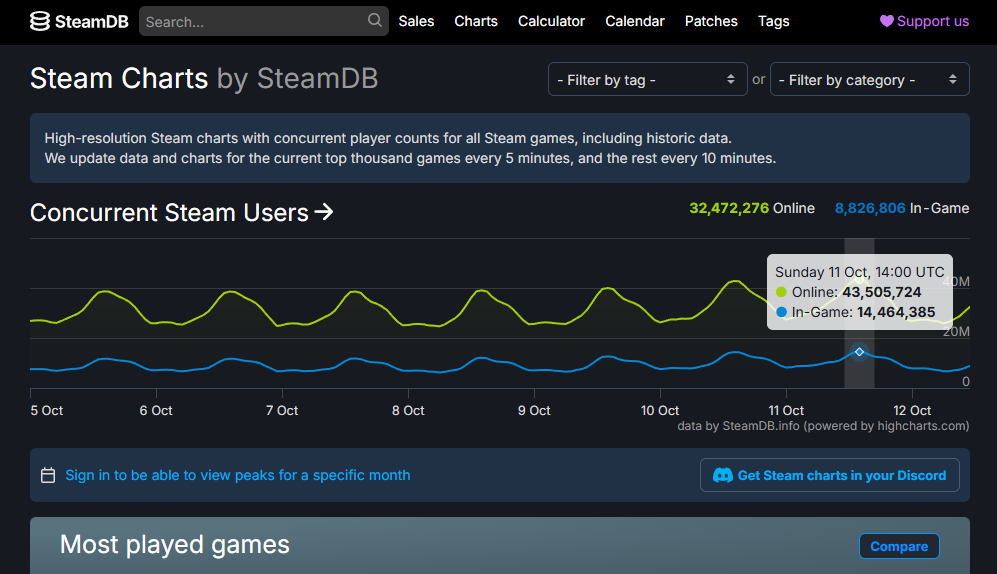Click the arrow next to Concurrent Steam Users

[324, 212]
